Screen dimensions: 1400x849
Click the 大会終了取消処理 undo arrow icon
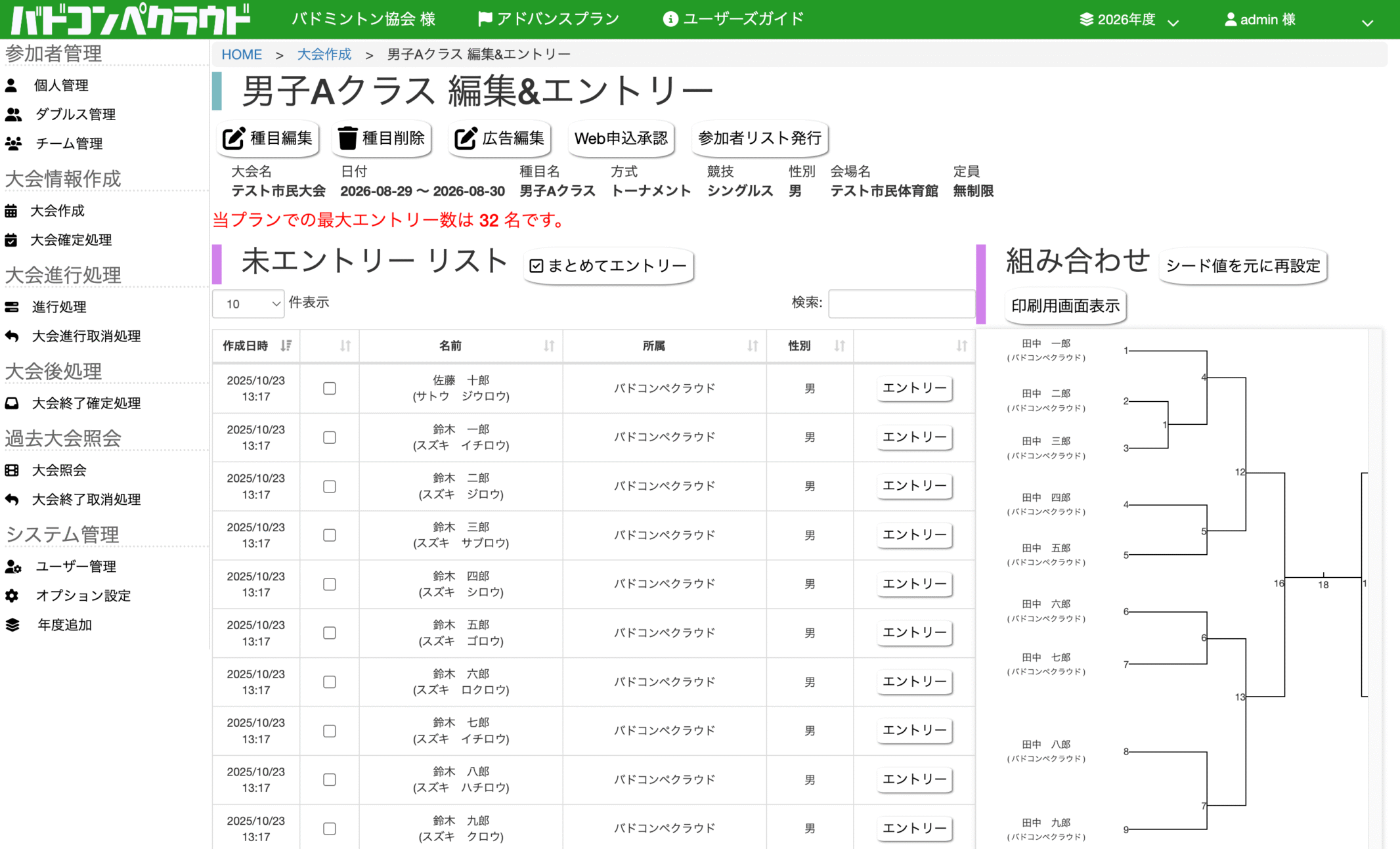12,500
